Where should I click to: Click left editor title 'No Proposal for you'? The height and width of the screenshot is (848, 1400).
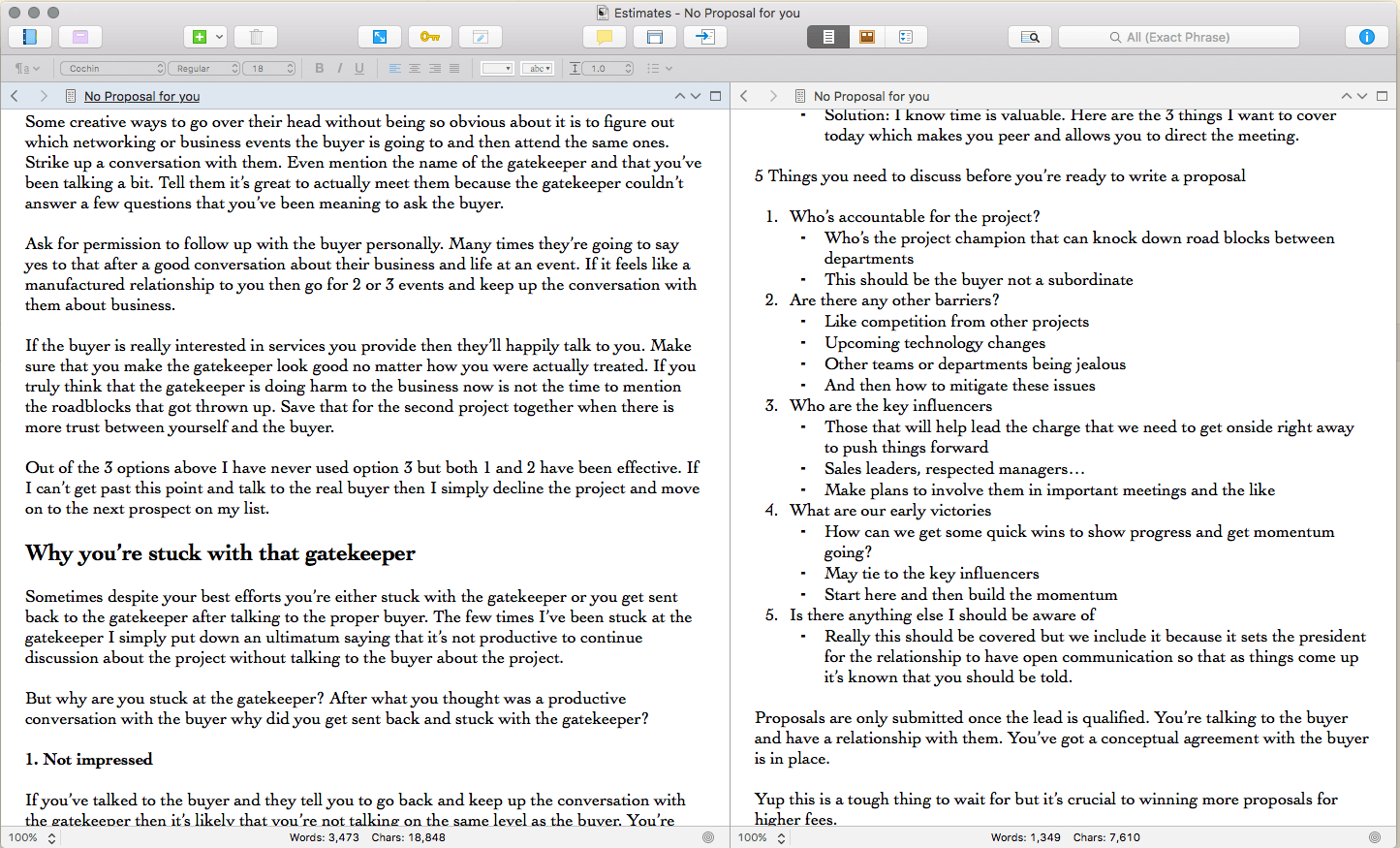pyautogui.click(x=141, y=96)
